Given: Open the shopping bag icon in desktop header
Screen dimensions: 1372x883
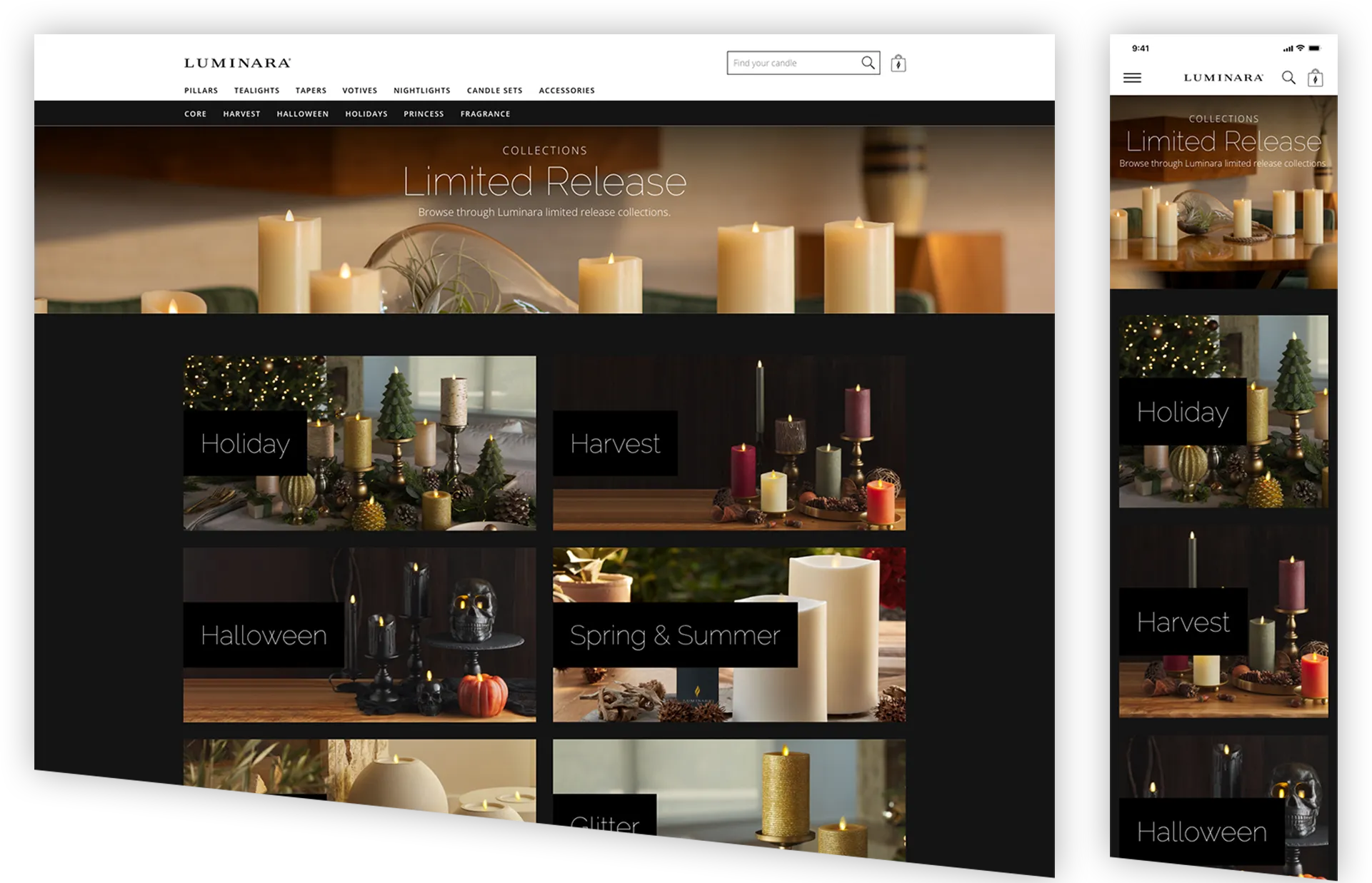Looking at the screenshot, I should 898,64.
